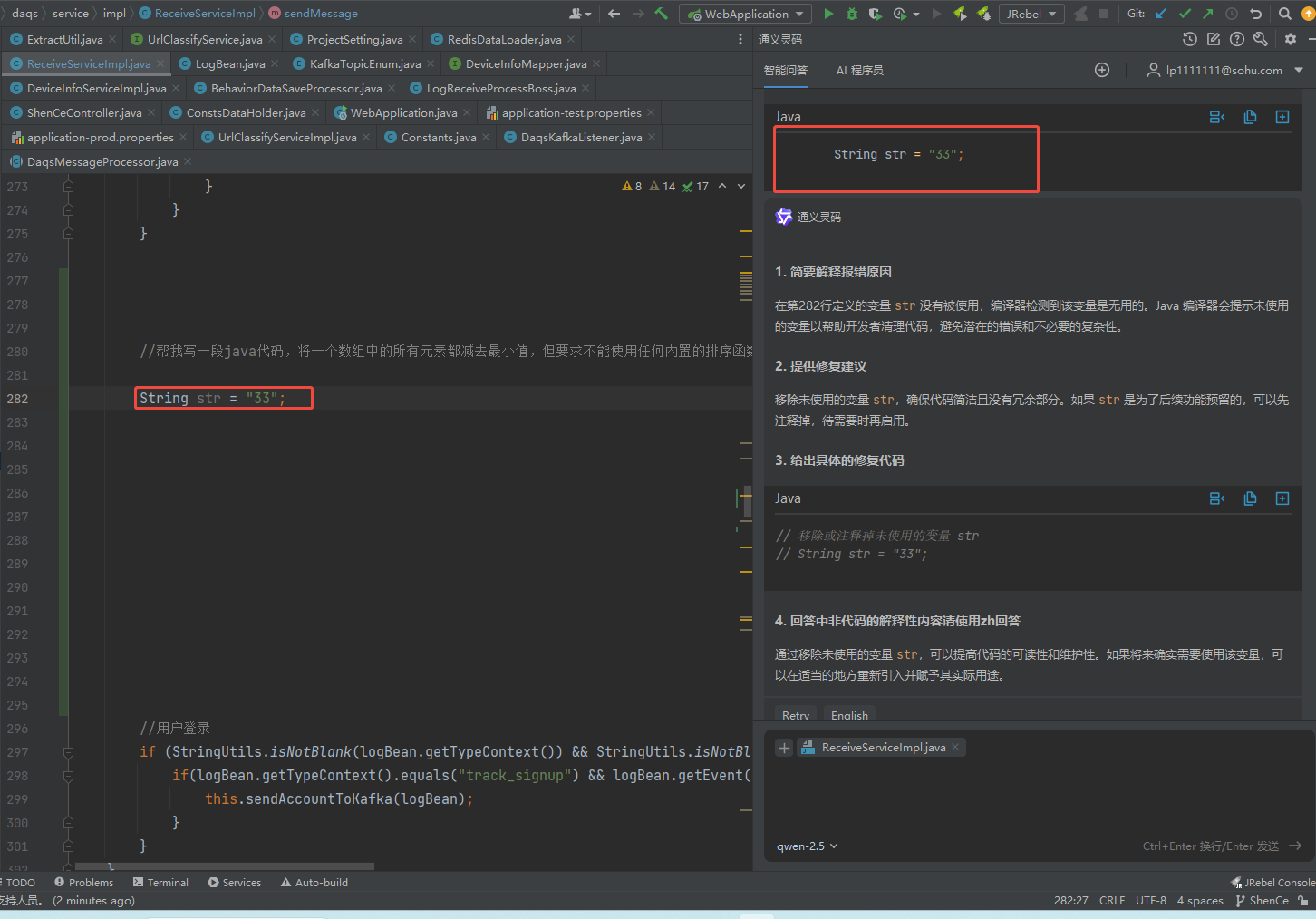This screenshot has width=1316, height=919.
Task: Click CRLF line separator in status bar
Action: point(1112,900)
